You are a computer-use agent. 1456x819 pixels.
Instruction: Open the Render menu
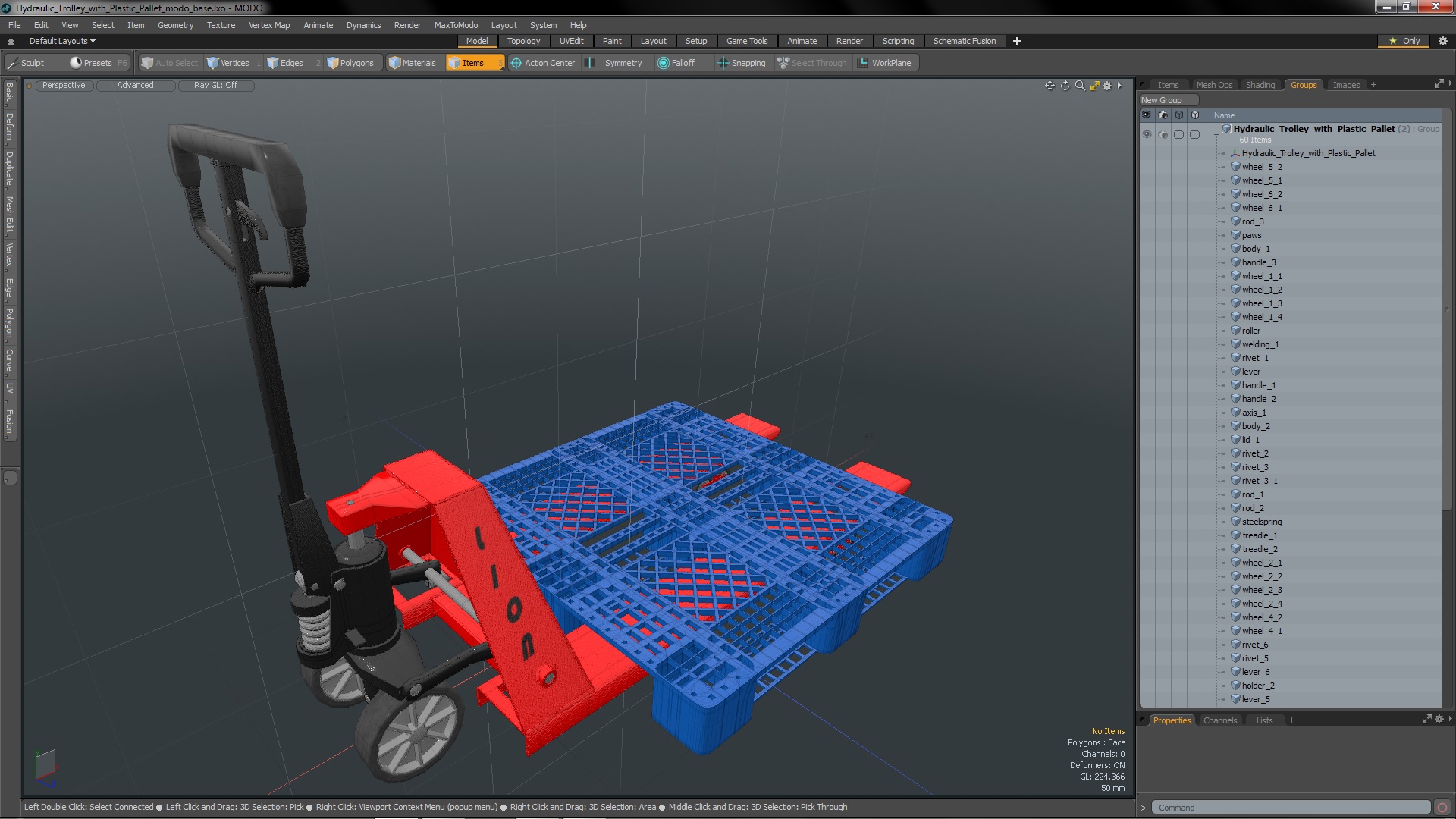click(407, 24)
